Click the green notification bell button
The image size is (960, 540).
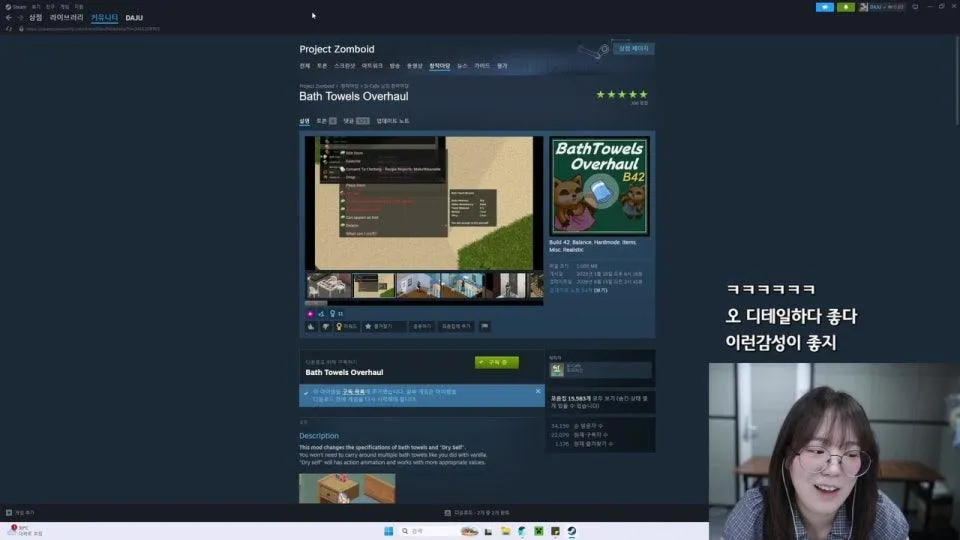coord(846,7)
